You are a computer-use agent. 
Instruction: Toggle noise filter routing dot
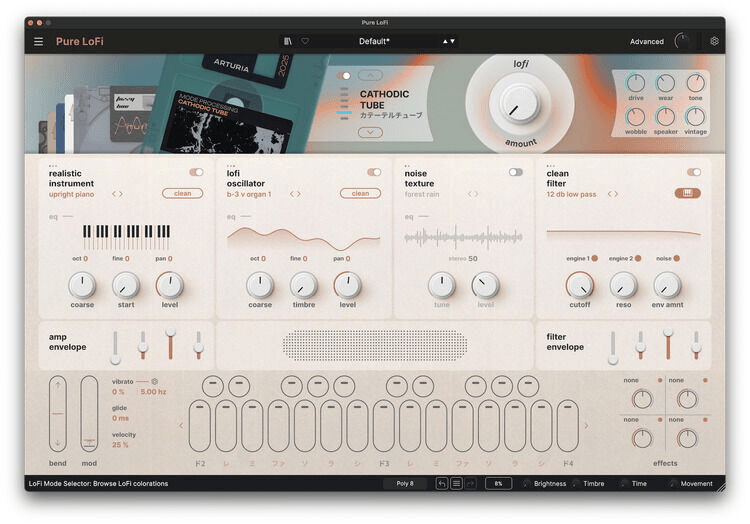tap(677, 258)
